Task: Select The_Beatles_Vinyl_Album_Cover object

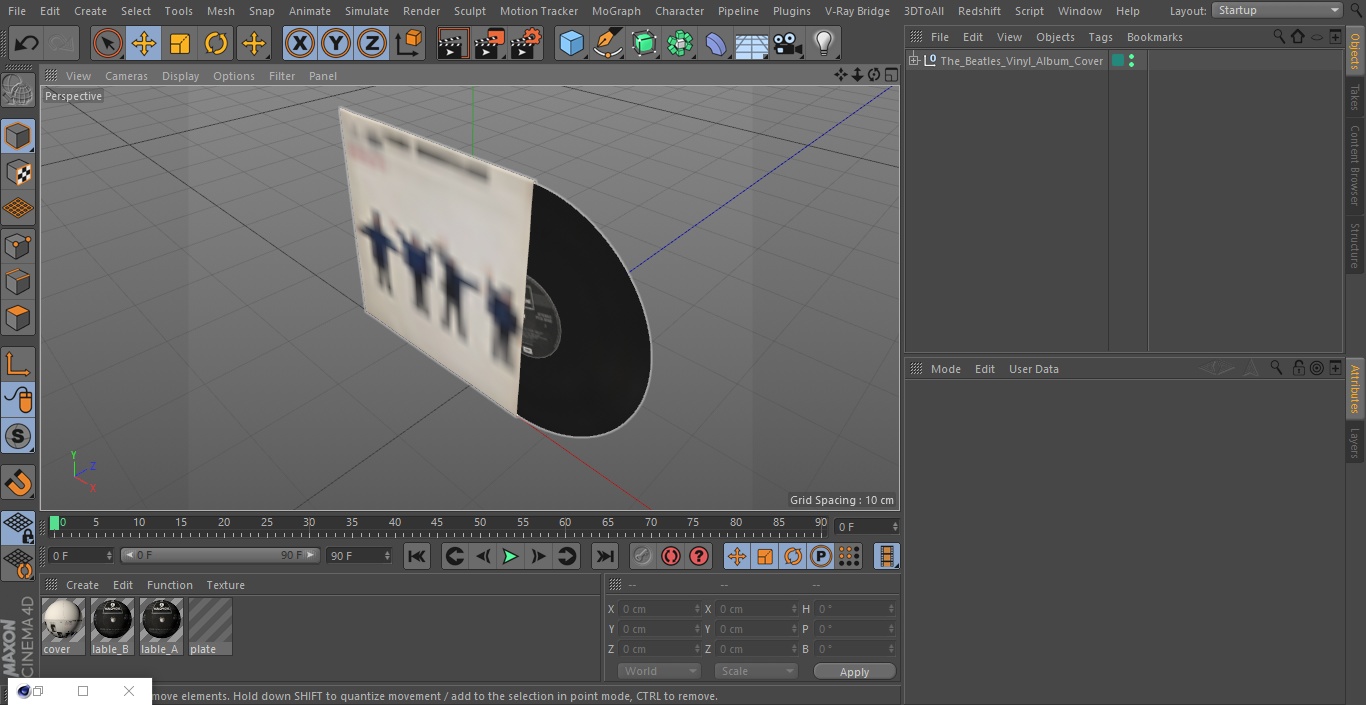Action: tap(1021, 61)
